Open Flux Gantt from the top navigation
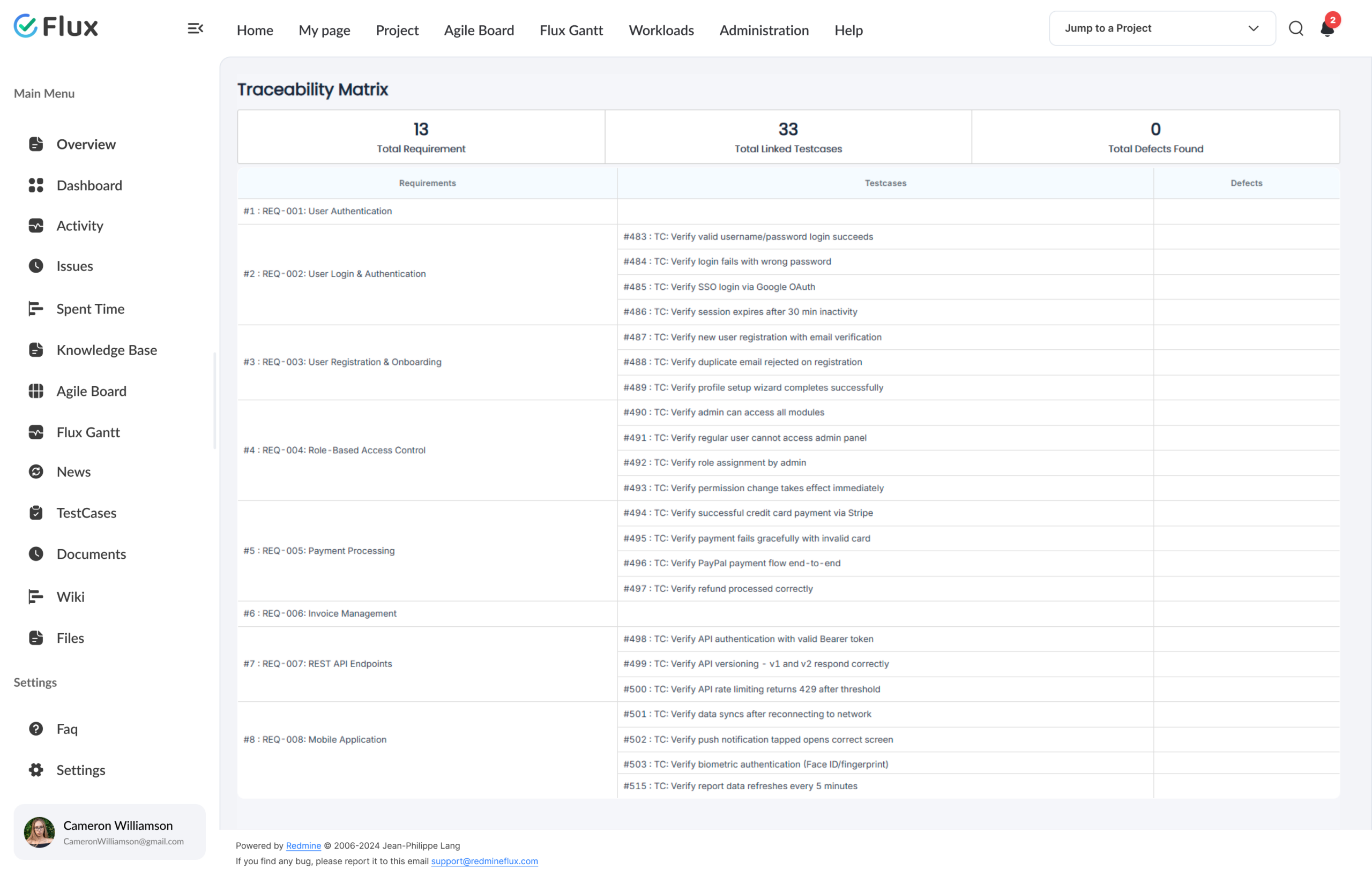This screenshot has height=877, width=1372. 571,29
